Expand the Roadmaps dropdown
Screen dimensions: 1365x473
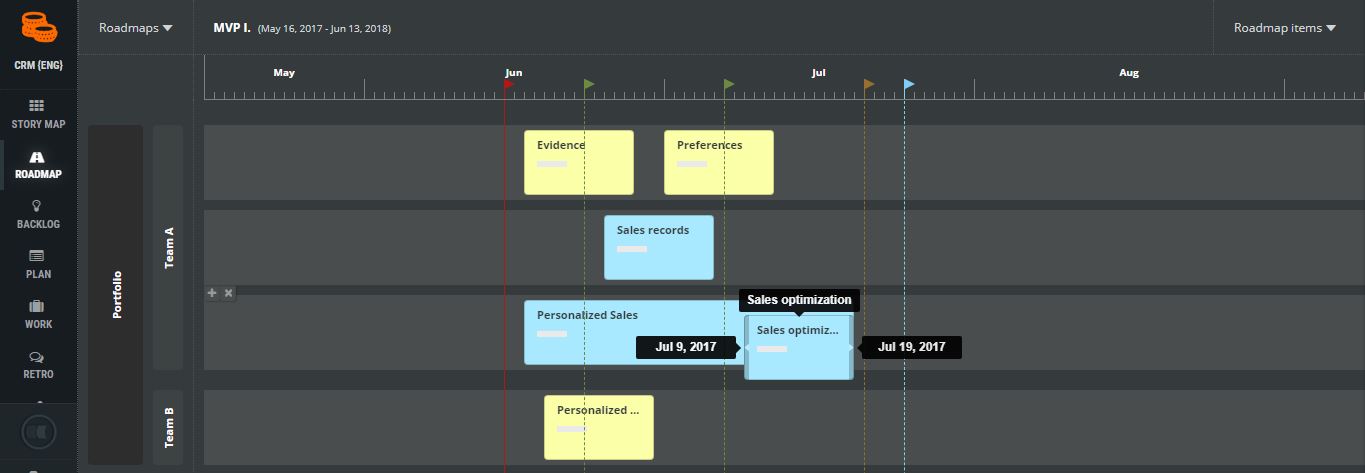[136, 28]
